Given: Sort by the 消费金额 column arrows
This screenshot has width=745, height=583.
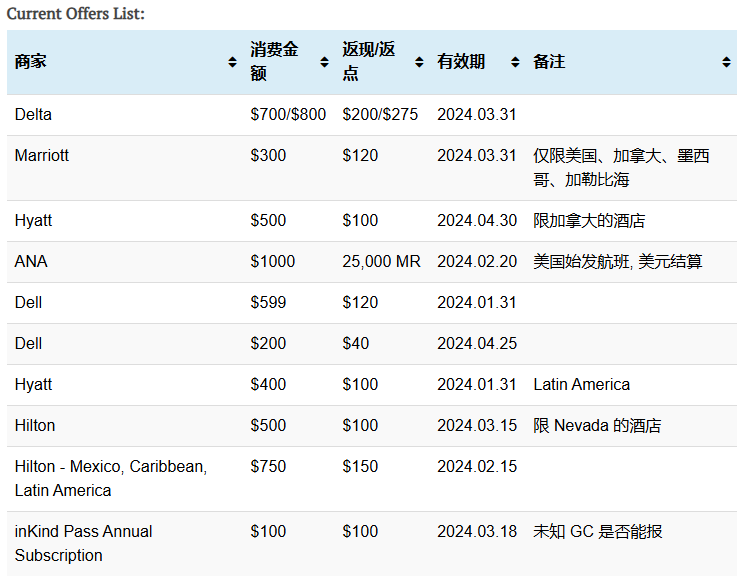Looking at the screenshot, I should click(325, 62).
